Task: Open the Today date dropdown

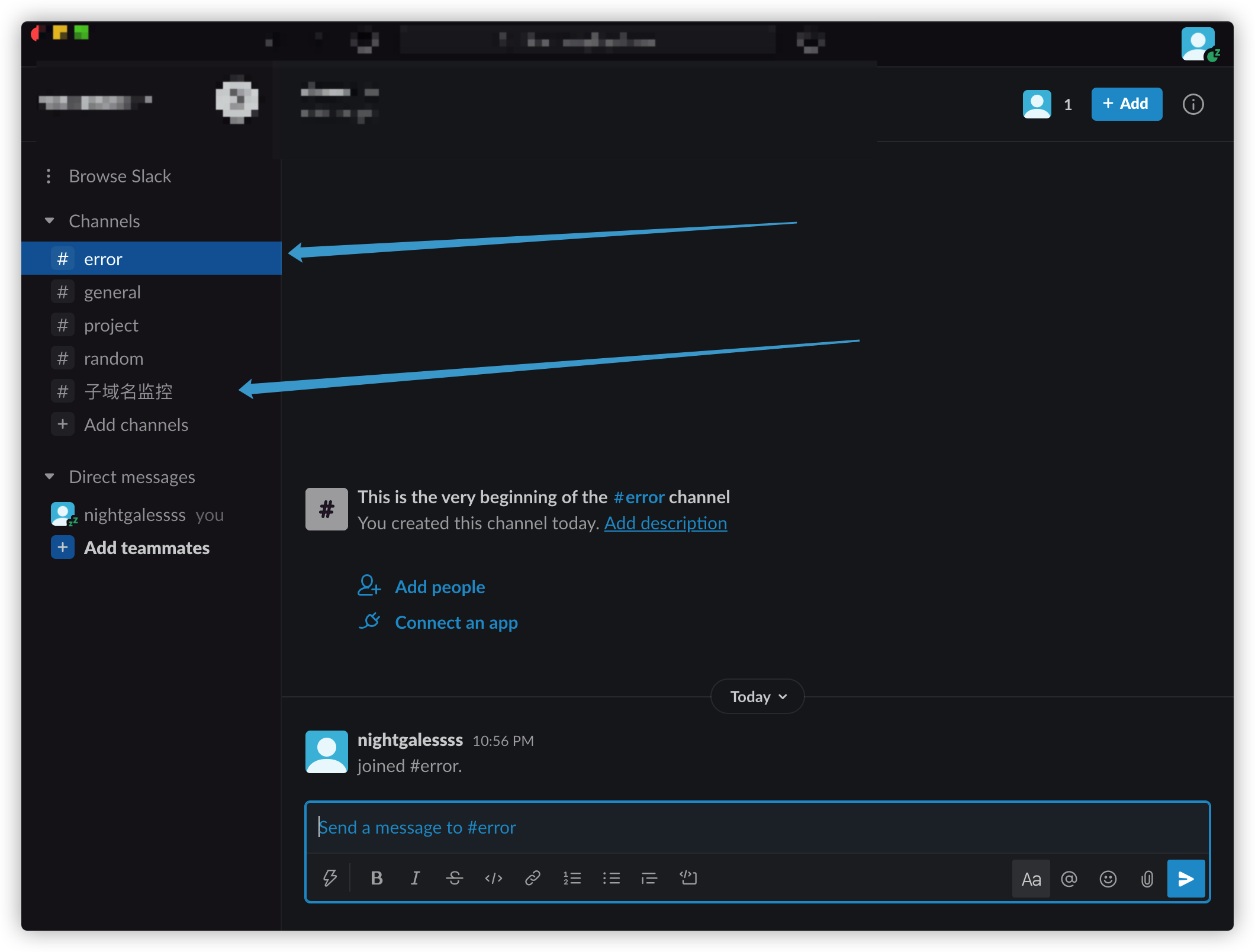Action: tap(757, 696)
